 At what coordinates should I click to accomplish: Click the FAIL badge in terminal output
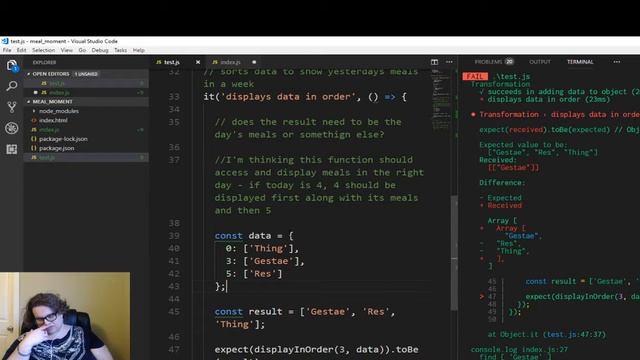coord(475,77)
